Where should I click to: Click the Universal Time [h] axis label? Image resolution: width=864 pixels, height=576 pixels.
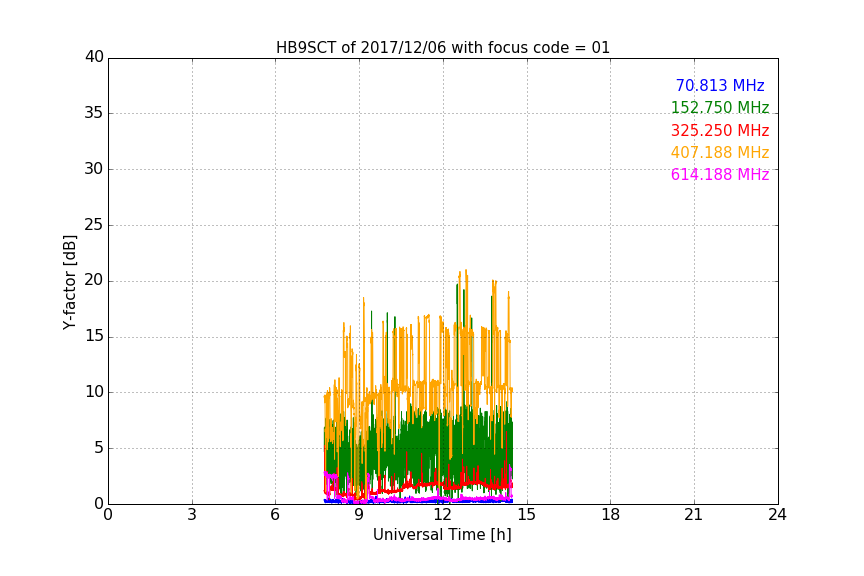pyautogui.click(x=442, y=535)
